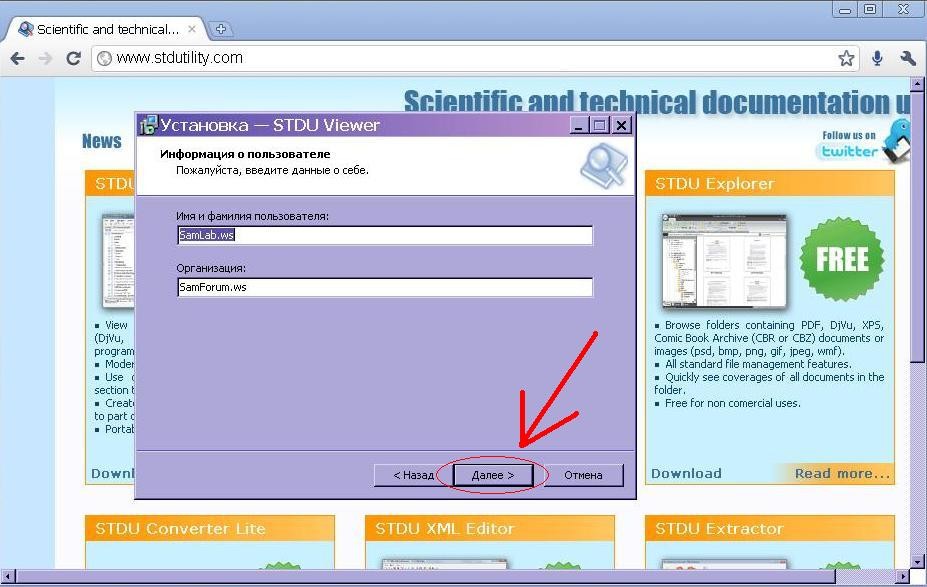Click the STDU Extractor heading
This screenshot has height=587, width=927.
[x=719, y=528]
